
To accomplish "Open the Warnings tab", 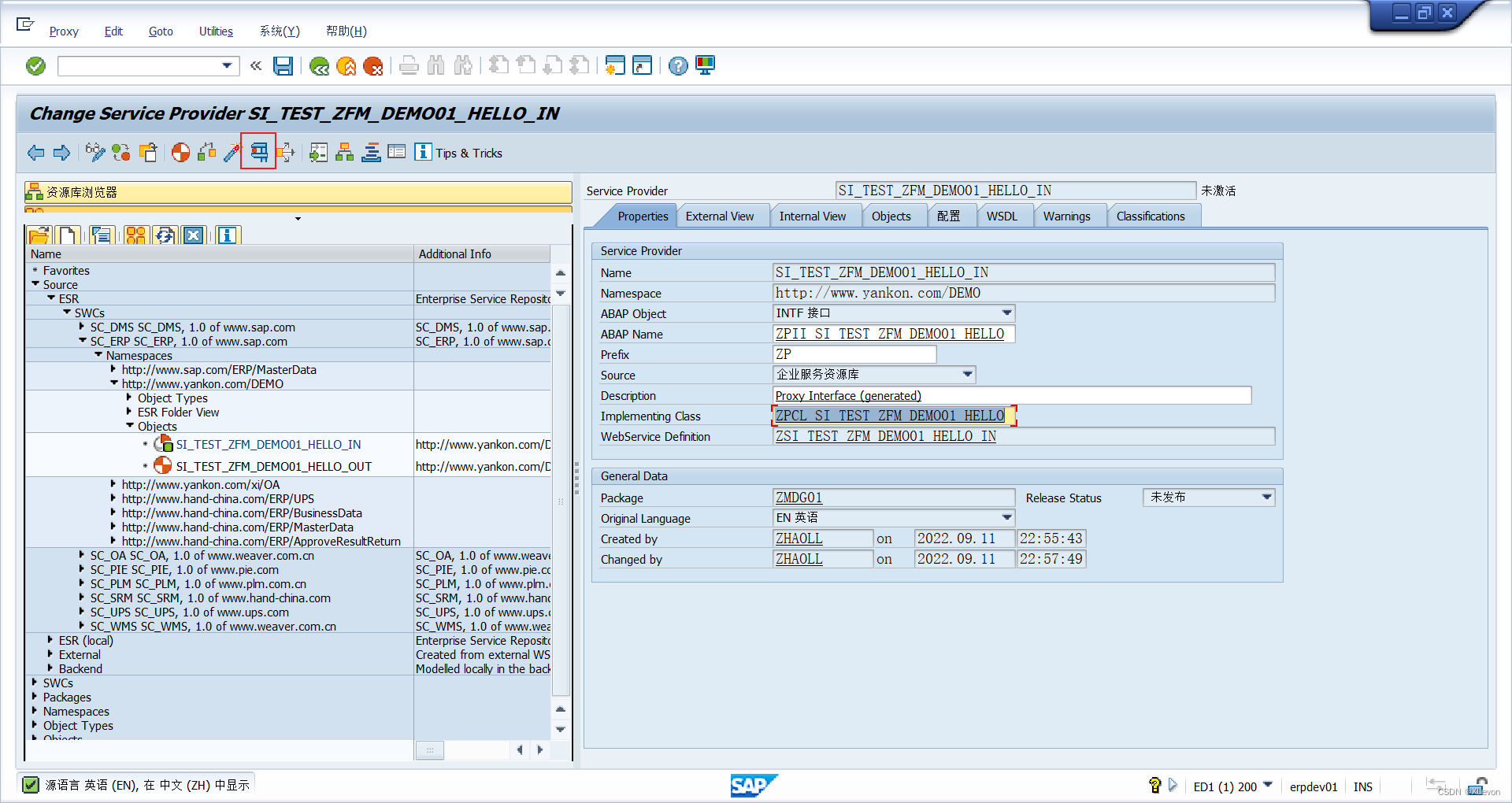I will tap(1067, 216).
